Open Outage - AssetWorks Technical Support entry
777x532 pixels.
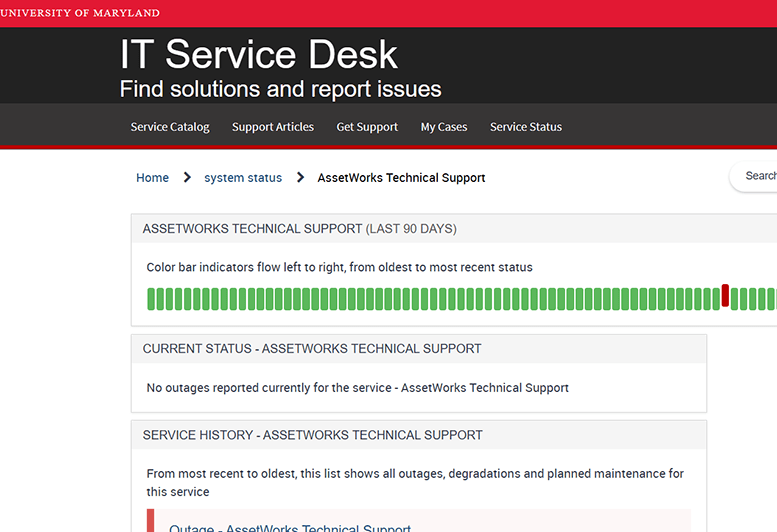point(290,528)
